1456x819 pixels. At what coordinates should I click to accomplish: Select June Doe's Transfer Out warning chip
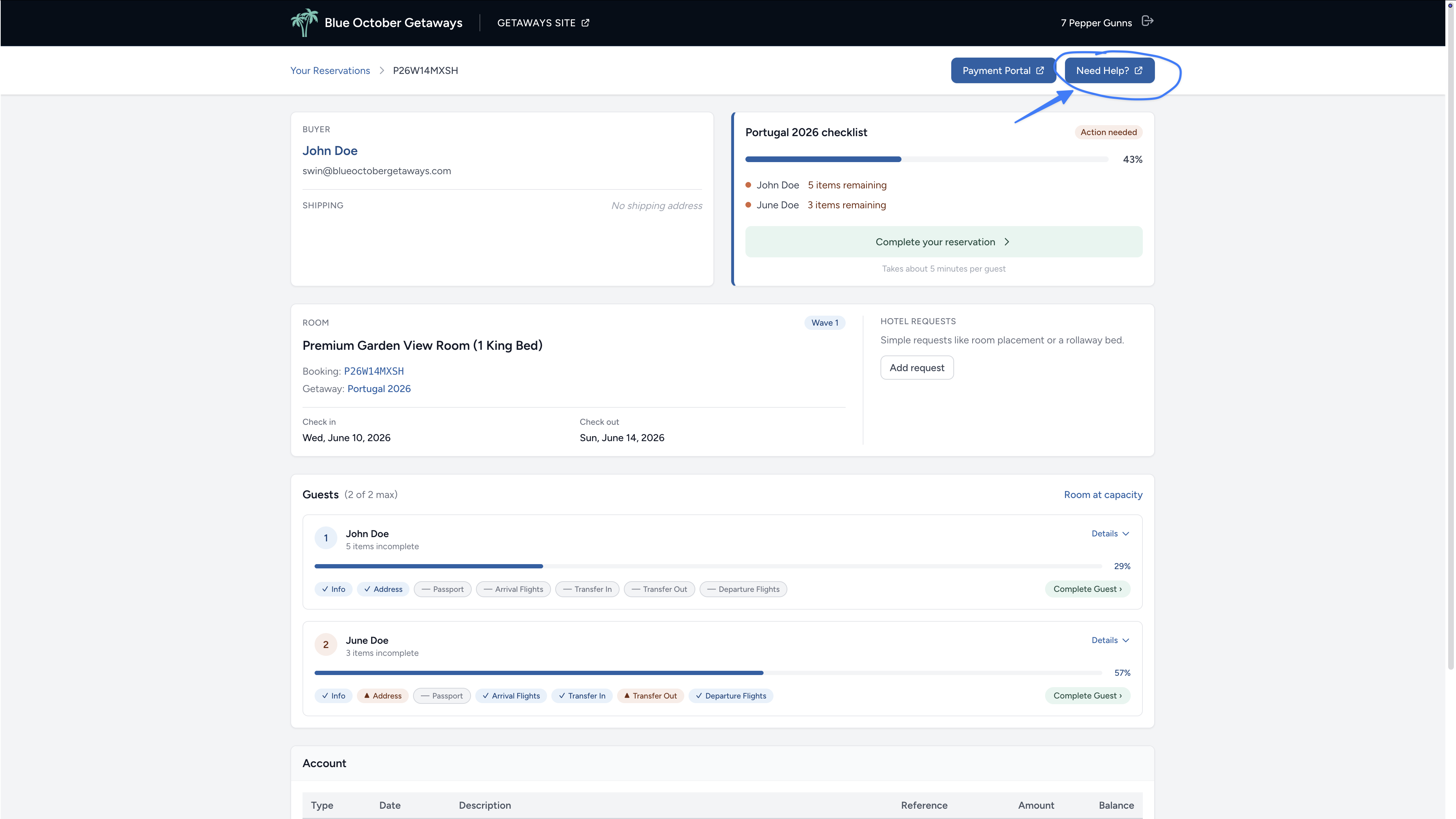(x=651, y=696)
